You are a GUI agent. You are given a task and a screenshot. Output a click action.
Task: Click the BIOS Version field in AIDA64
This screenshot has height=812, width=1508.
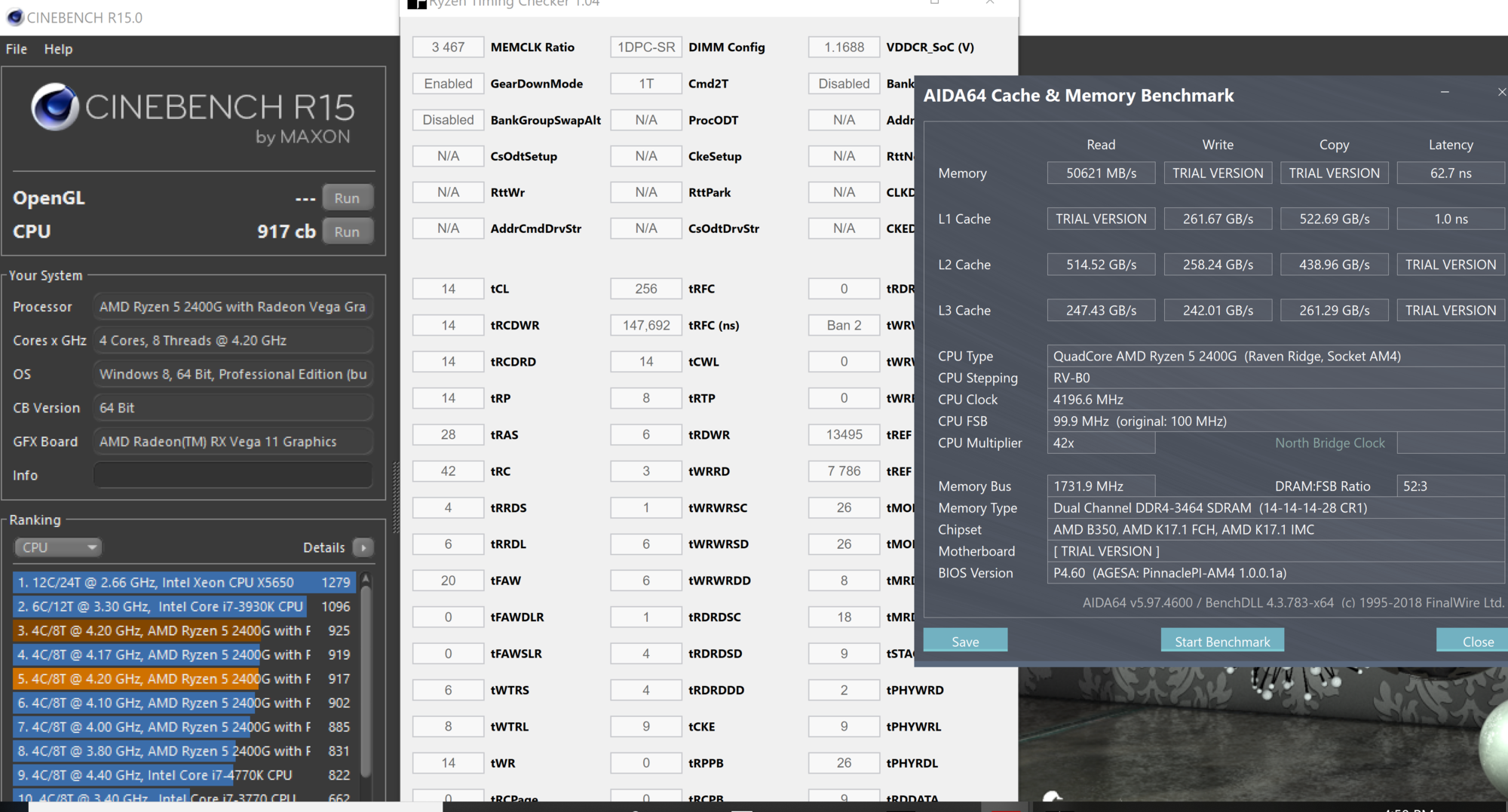(1276, 573)
